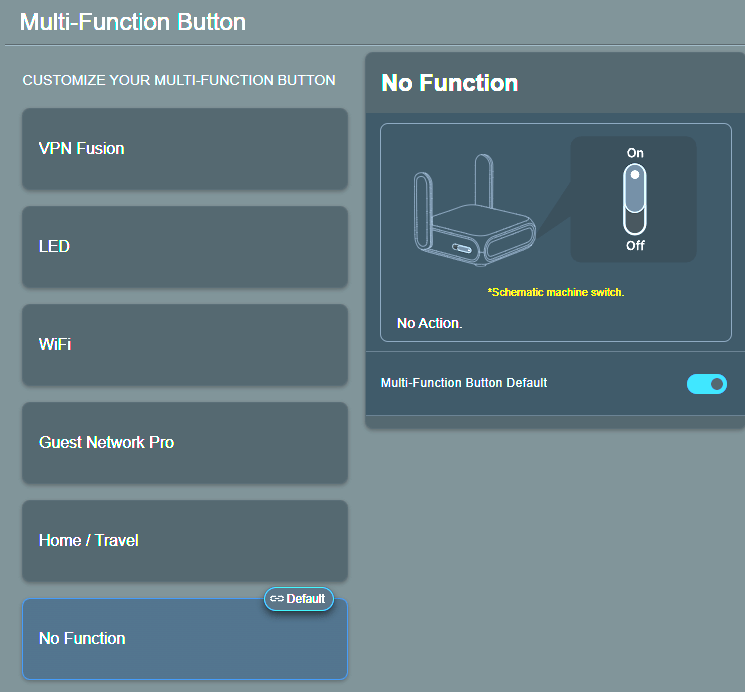Choose the LED function card
This screenshot has height=692, width=745.
[x=185, y=246]
